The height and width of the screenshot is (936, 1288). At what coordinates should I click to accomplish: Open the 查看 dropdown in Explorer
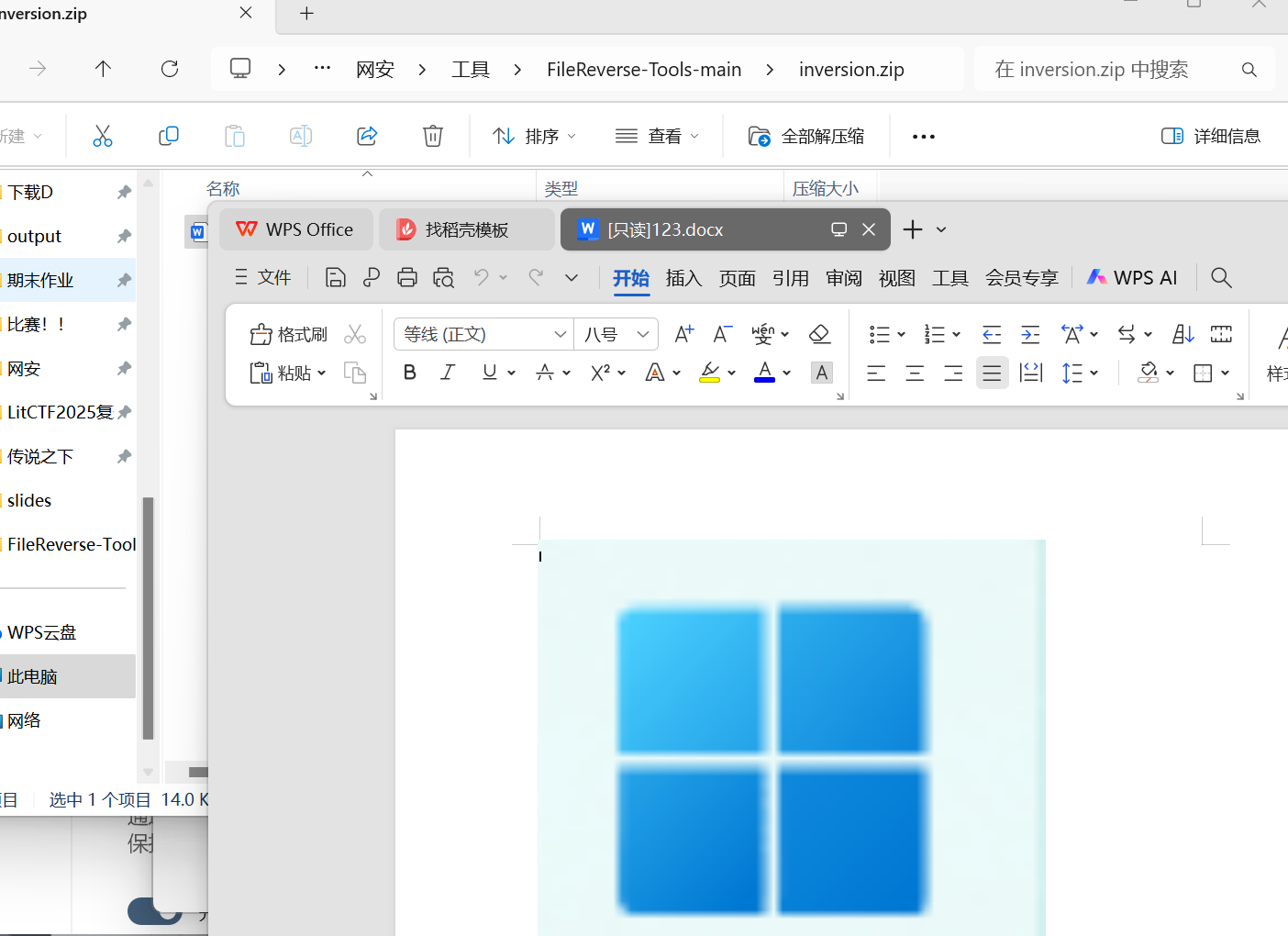(657, 137)
